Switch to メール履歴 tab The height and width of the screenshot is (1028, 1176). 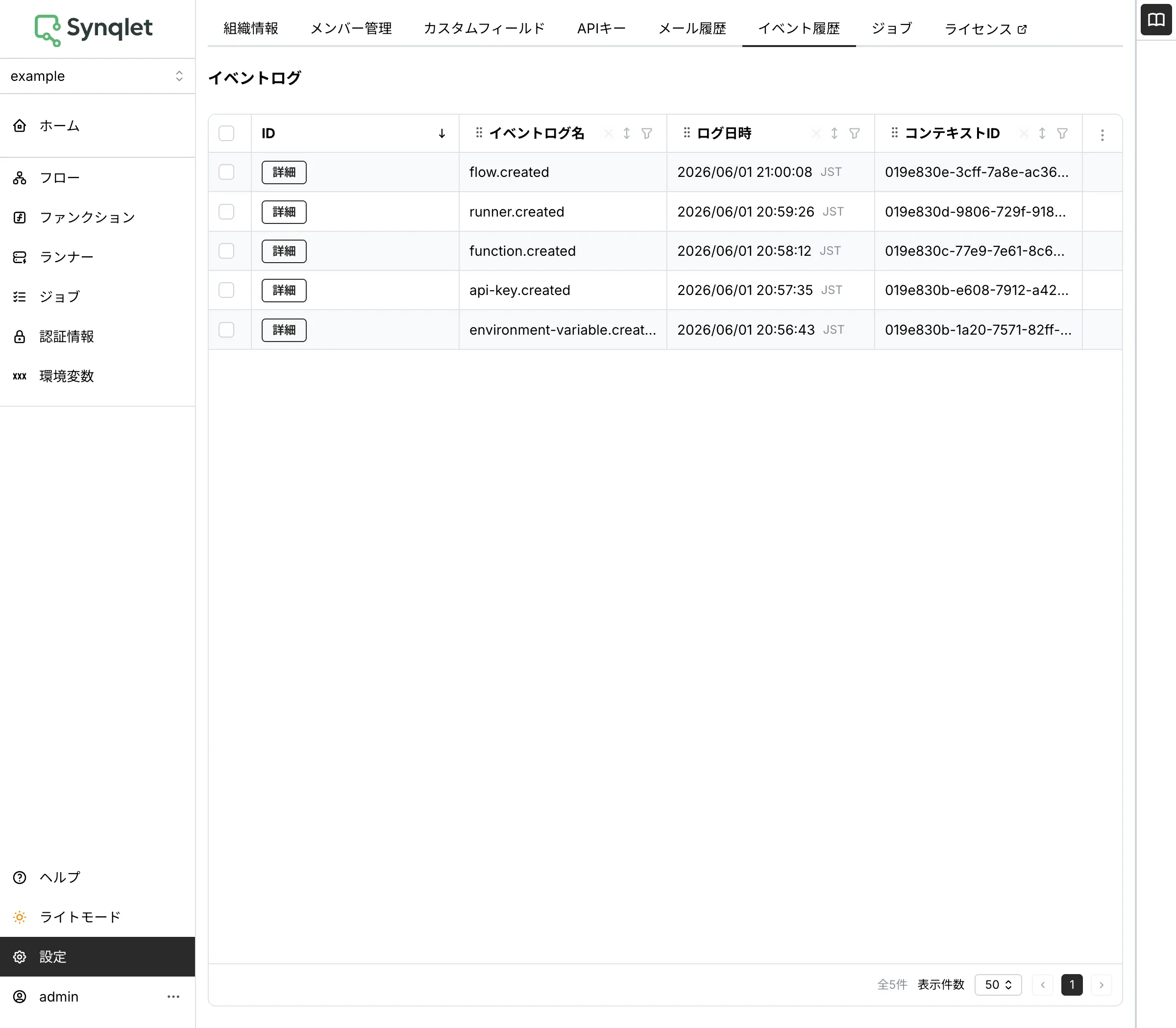point(692,28)
